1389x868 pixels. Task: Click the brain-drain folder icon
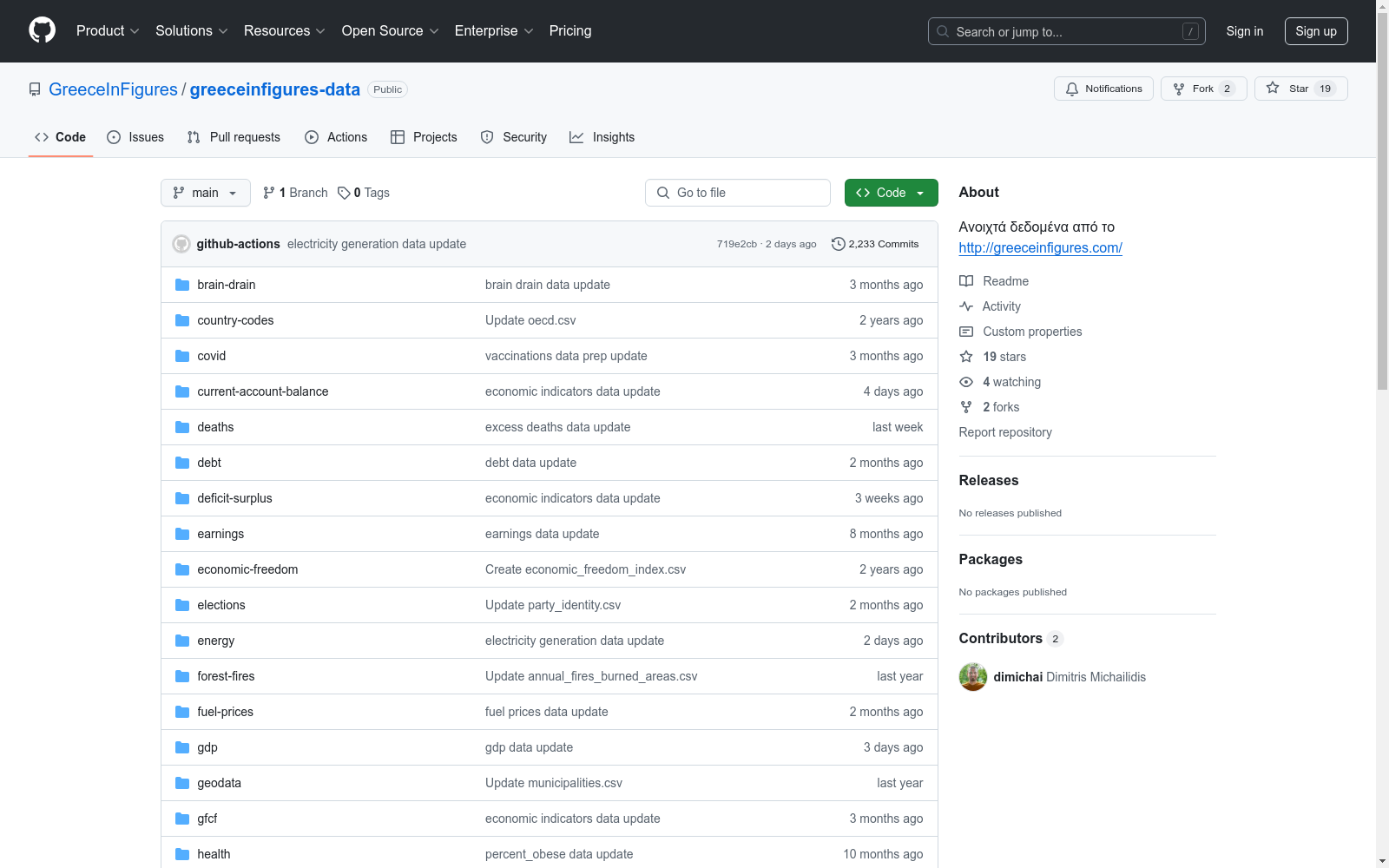182,285
